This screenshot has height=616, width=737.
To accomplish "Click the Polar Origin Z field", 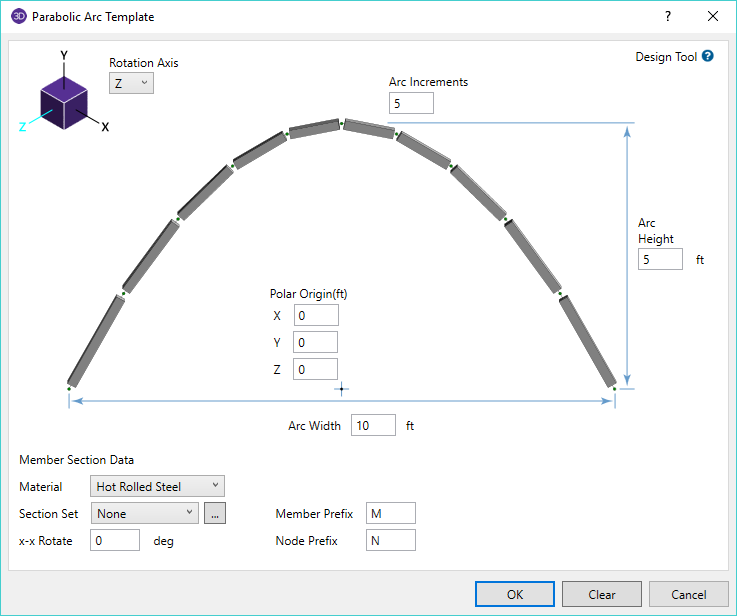I will [316, 370].
